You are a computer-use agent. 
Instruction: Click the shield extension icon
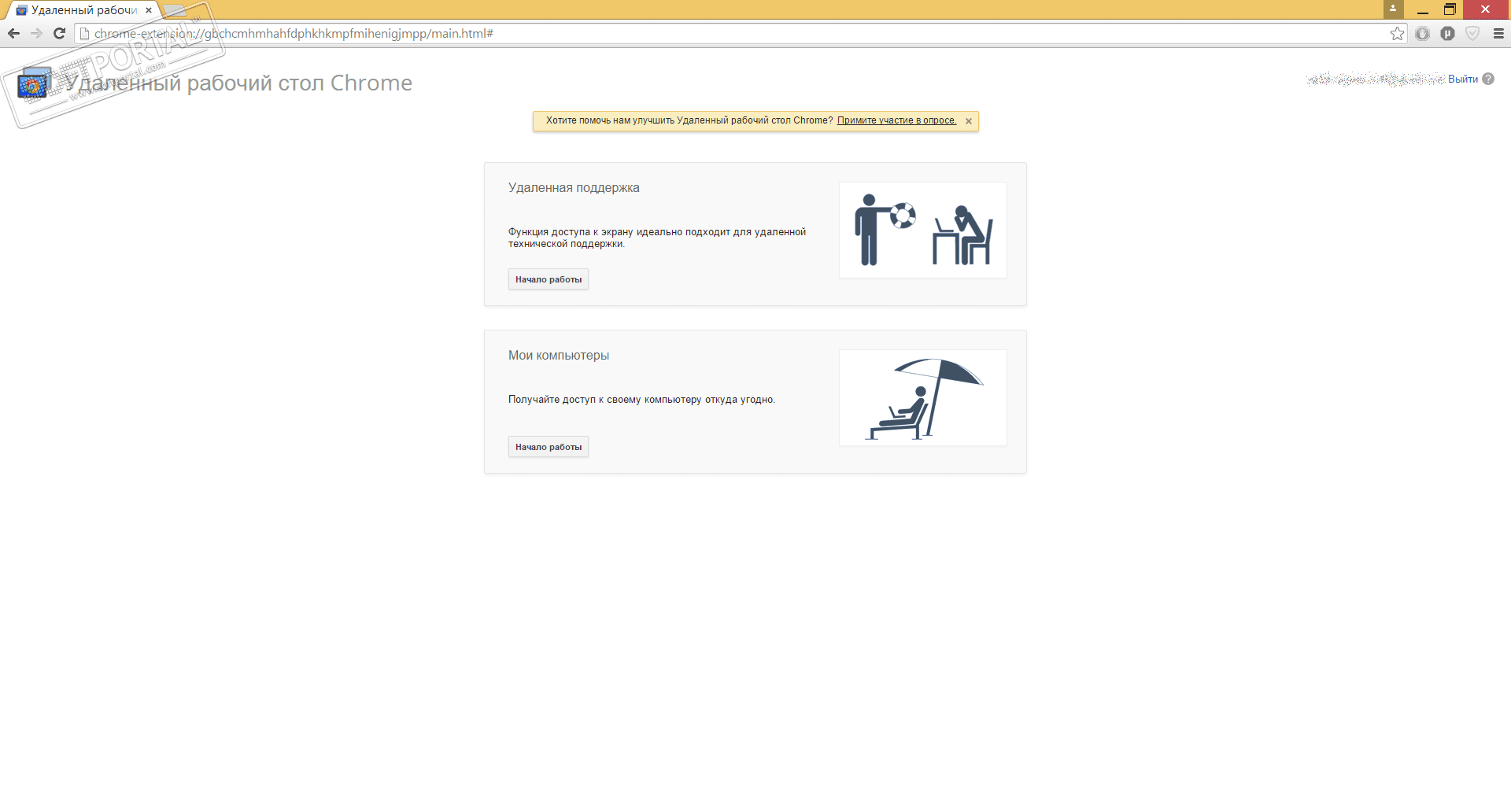pos(1472,33)
